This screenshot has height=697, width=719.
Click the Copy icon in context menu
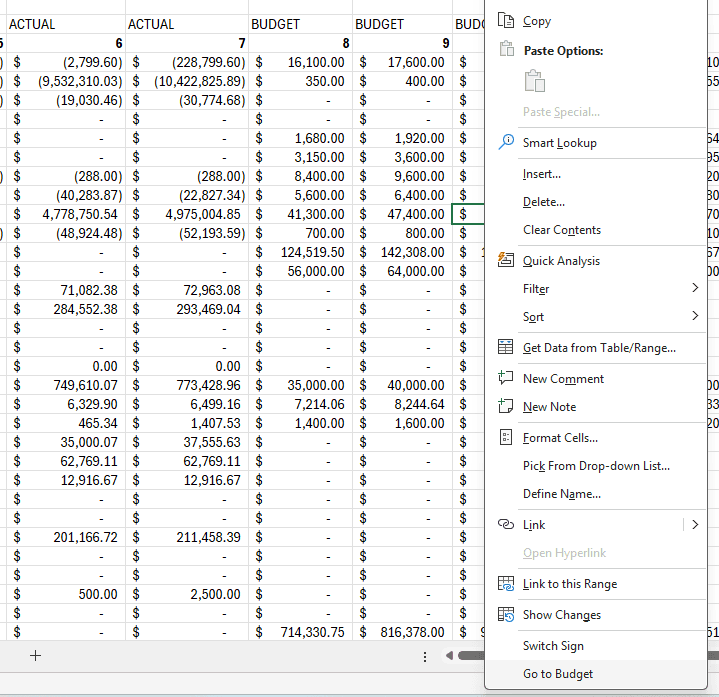[506, 21]
